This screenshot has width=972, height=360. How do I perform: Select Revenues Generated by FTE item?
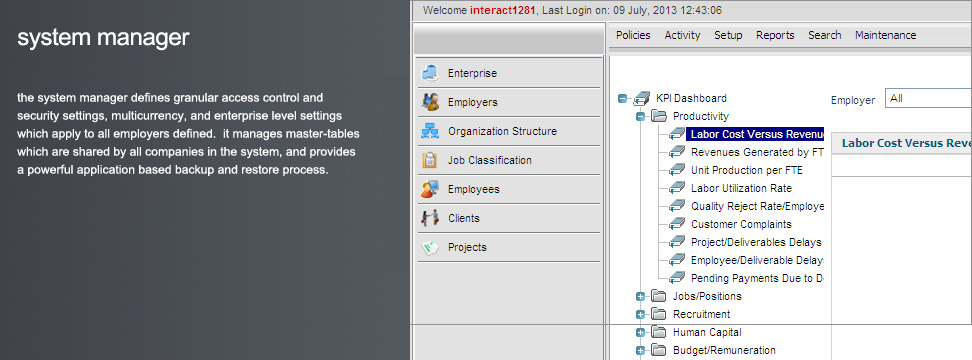[757, 152]
